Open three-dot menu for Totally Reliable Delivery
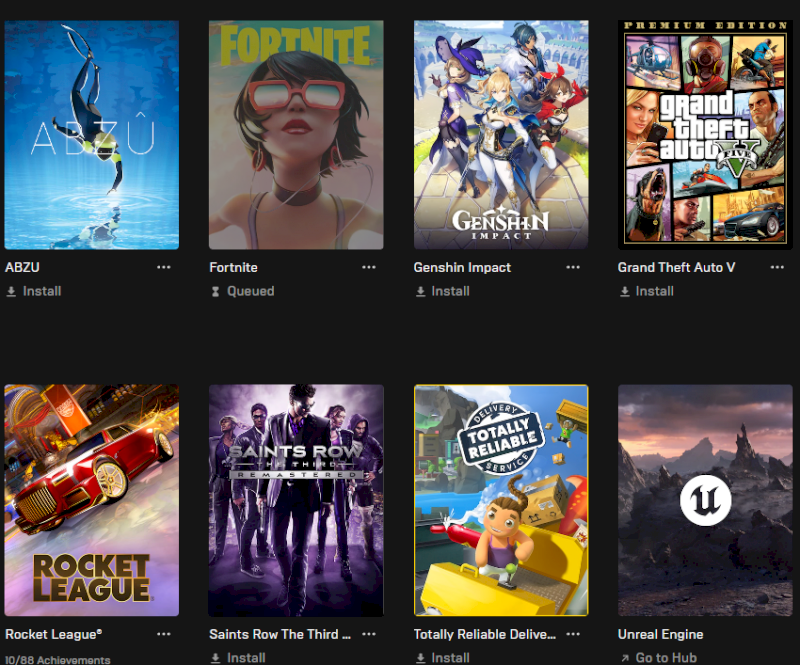 573,634
